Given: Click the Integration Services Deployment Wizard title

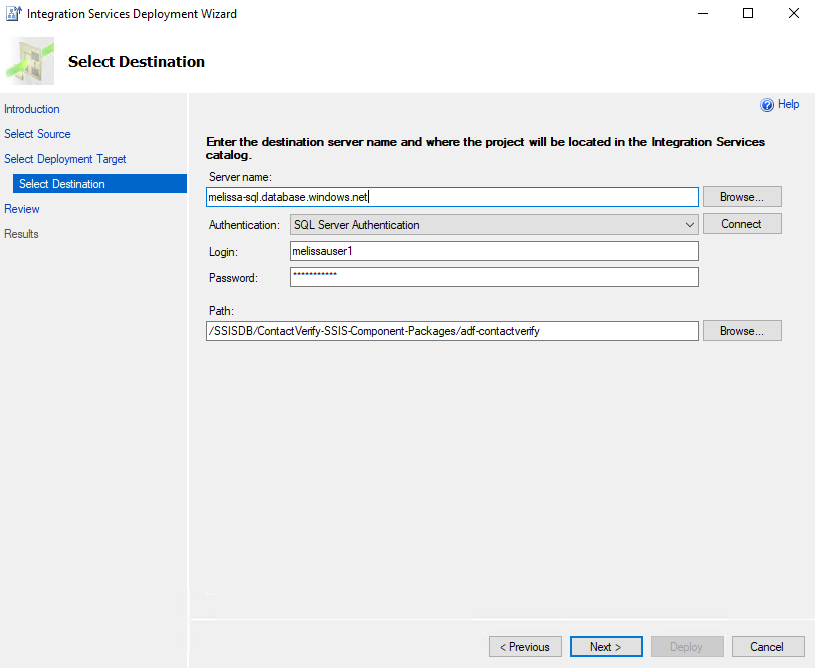Looking at the screenshot, I should coord(132,14).
